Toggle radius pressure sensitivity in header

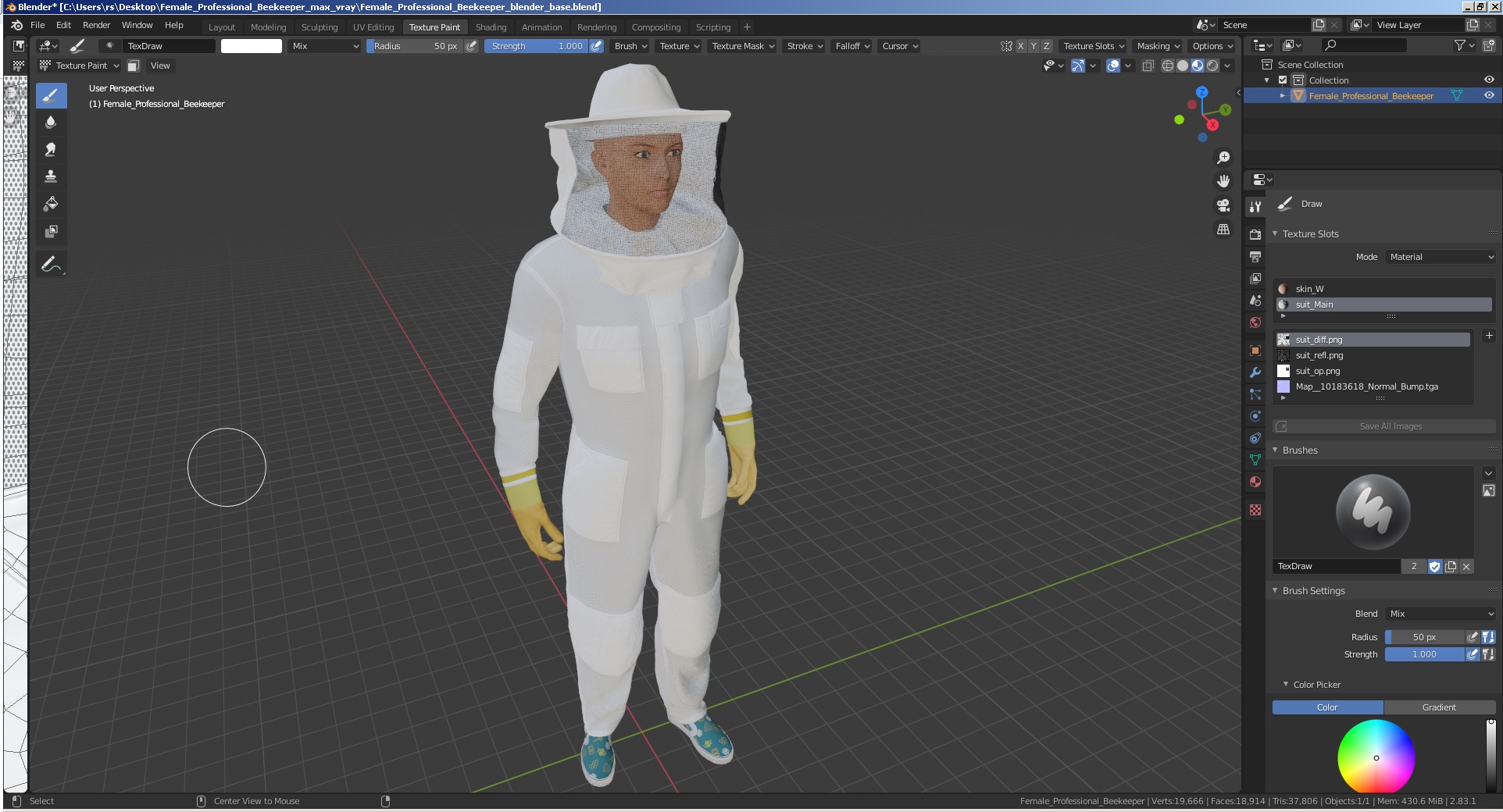[x=472, y=46]
